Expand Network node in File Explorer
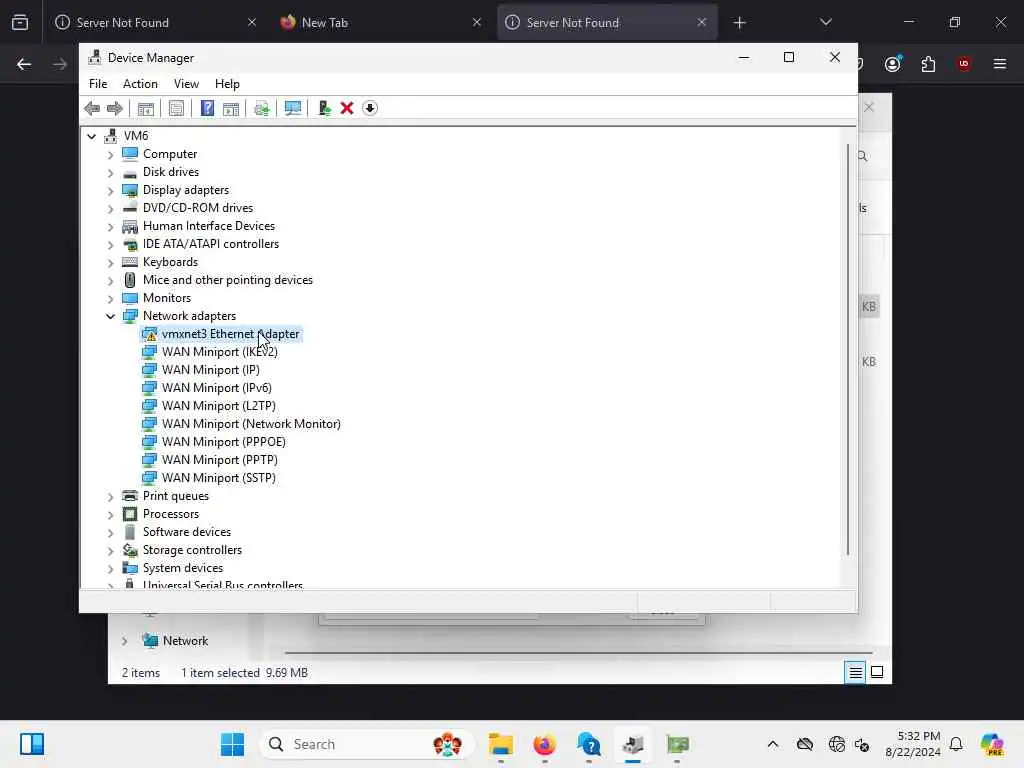Screen dimensions: 1024x768 (124, 641)
